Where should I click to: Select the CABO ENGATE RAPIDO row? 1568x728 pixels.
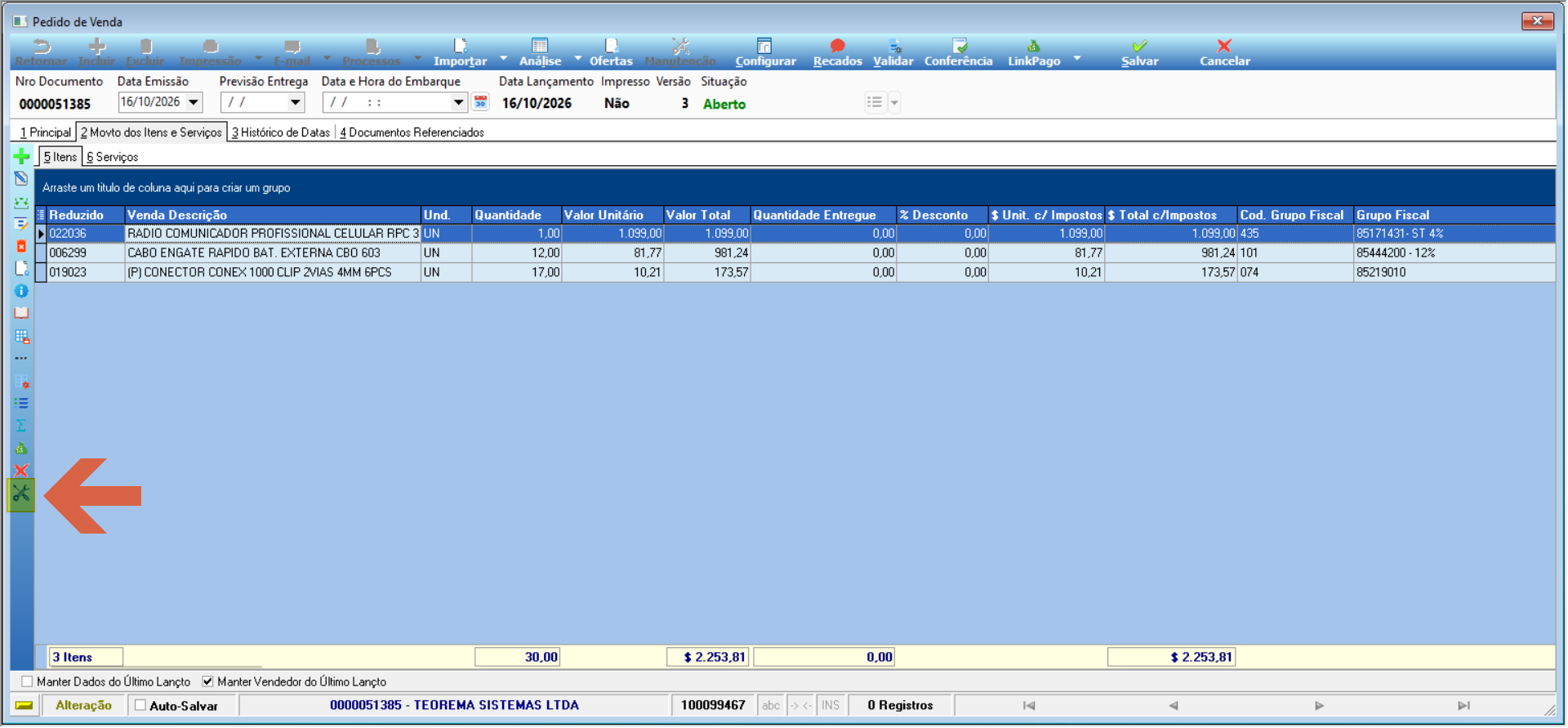point(795,253)
